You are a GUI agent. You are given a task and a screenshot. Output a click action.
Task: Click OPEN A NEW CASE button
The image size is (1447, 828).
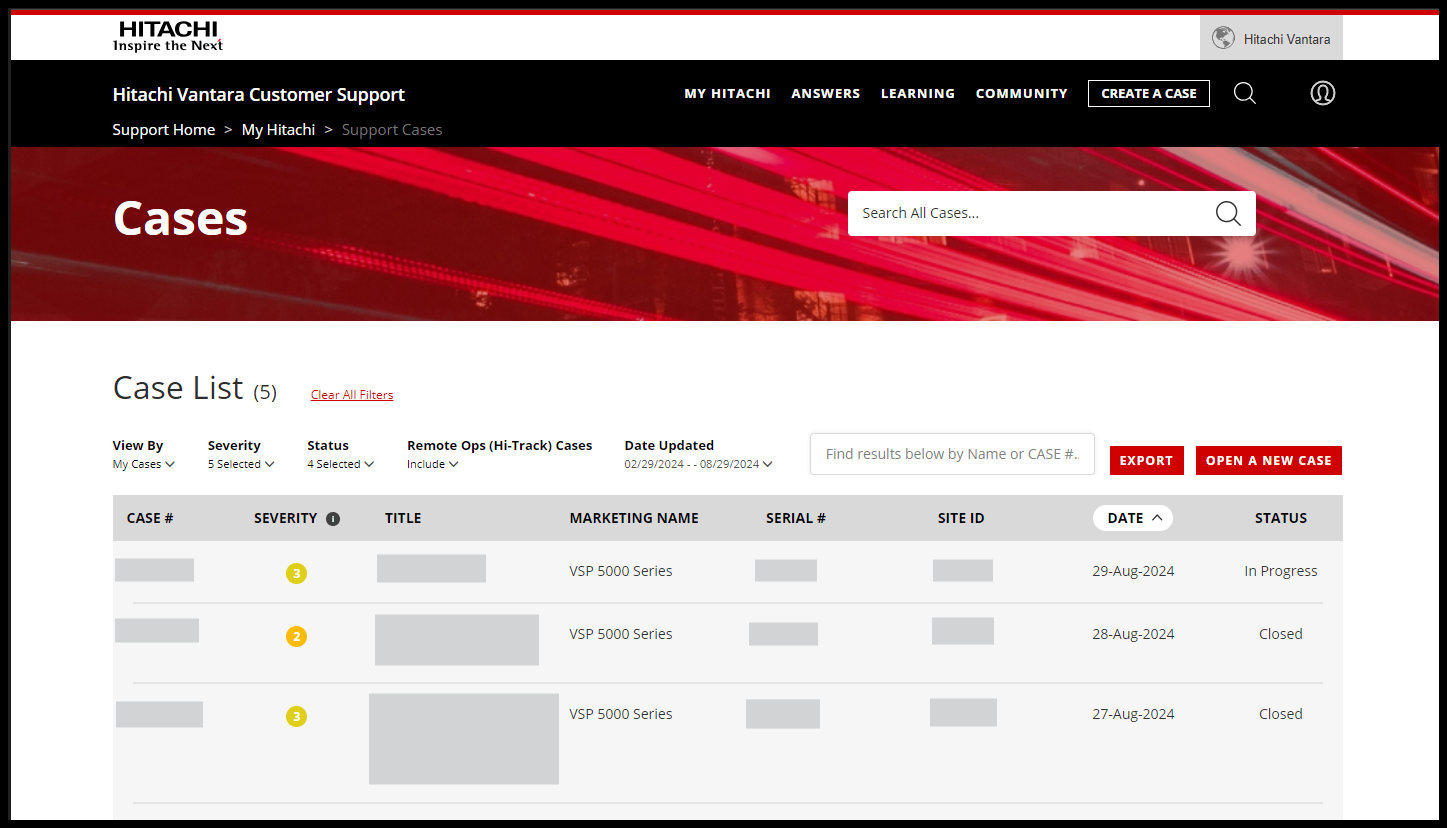(1269, 460)
